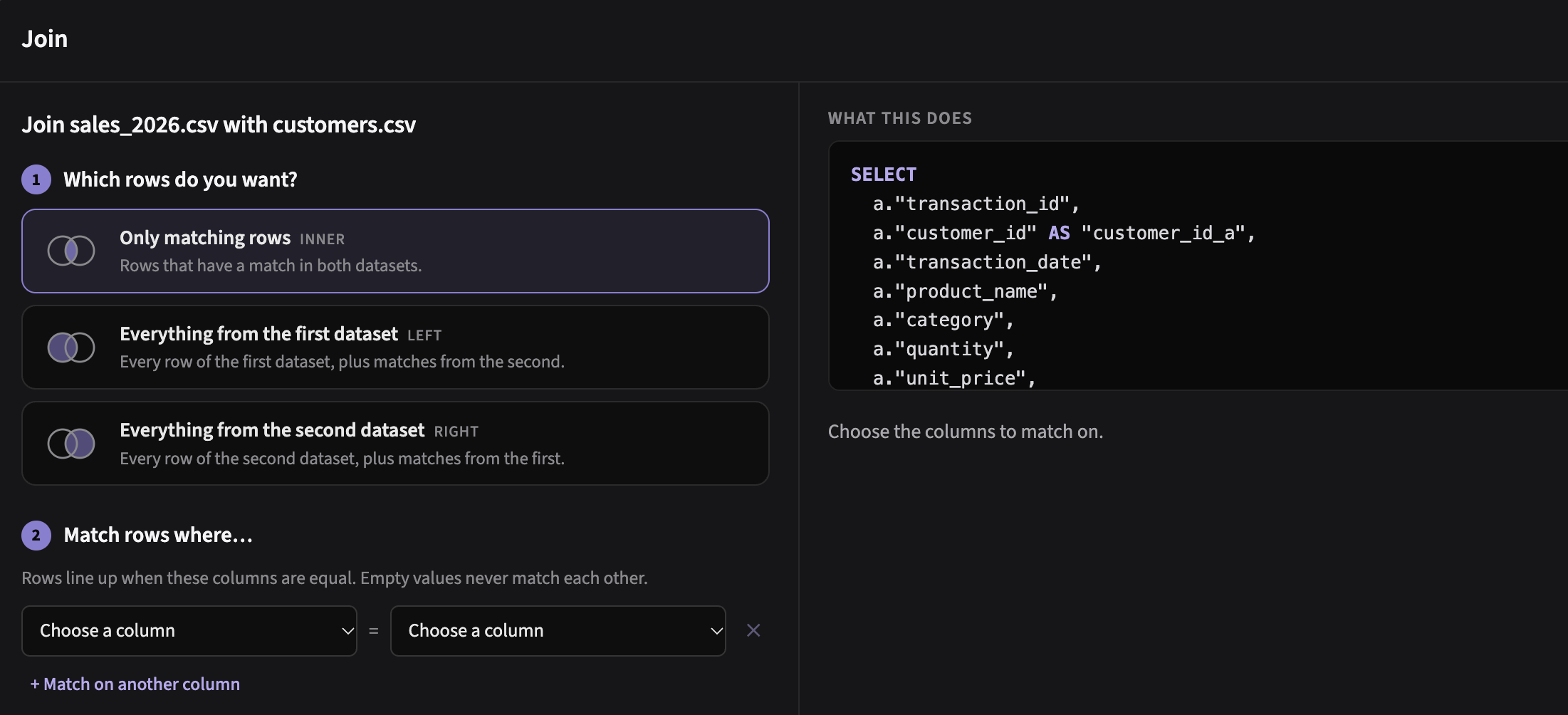Viewport: 1568px width, 715px height.
Task: Click the left join Venn diagram icon
Action: point(71,348)
